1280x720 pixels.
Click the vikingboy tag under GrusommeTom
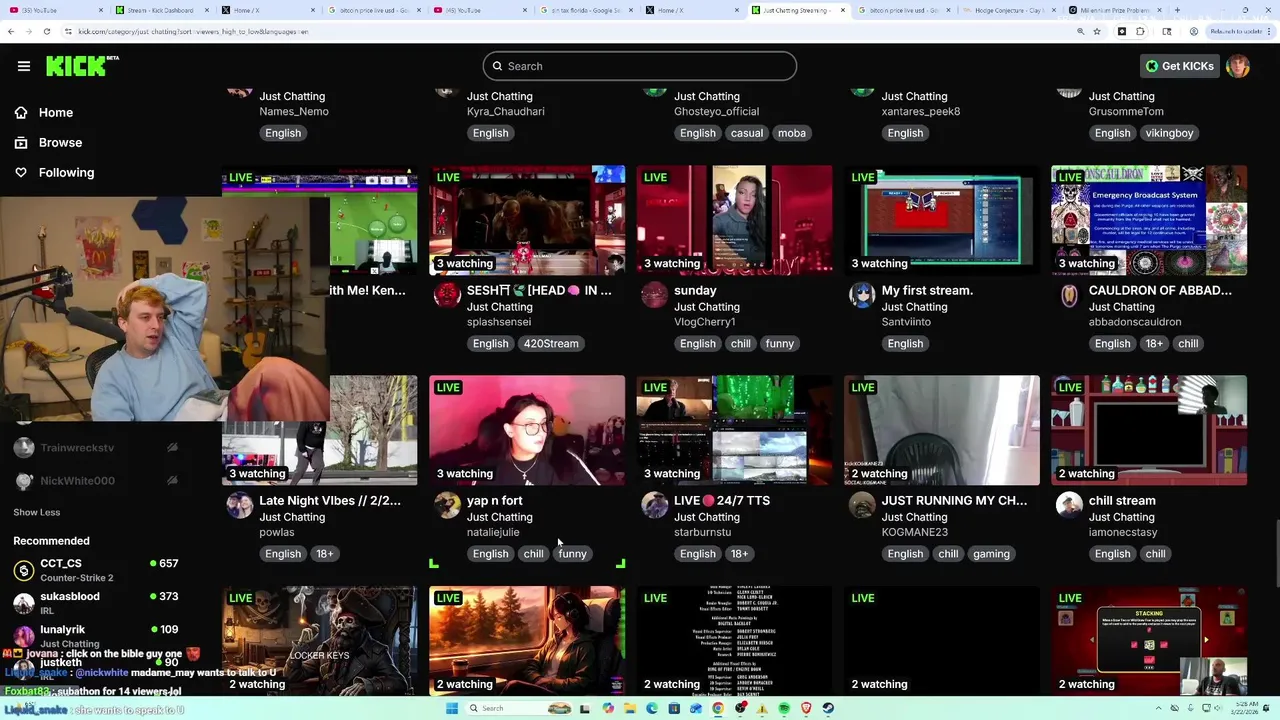click(1169, 133)
